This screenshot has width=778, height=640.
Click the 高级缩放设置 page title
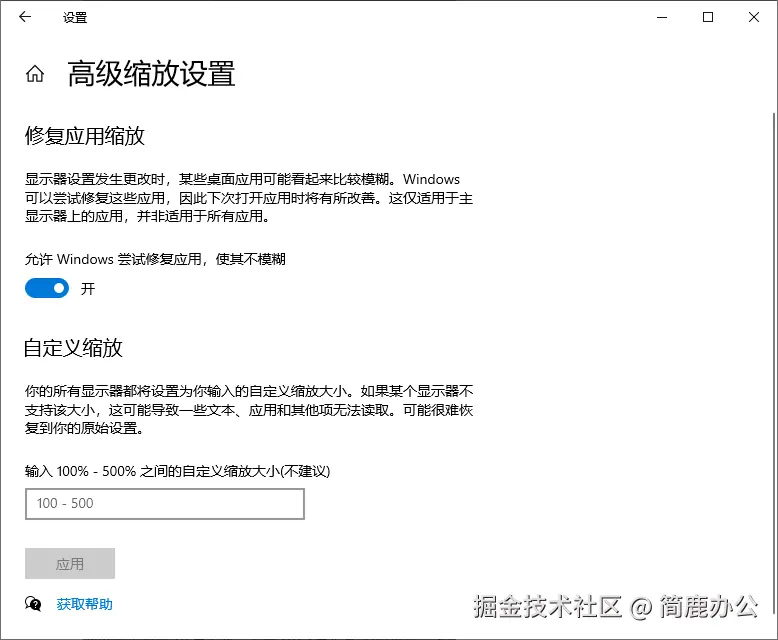[151, 74]
